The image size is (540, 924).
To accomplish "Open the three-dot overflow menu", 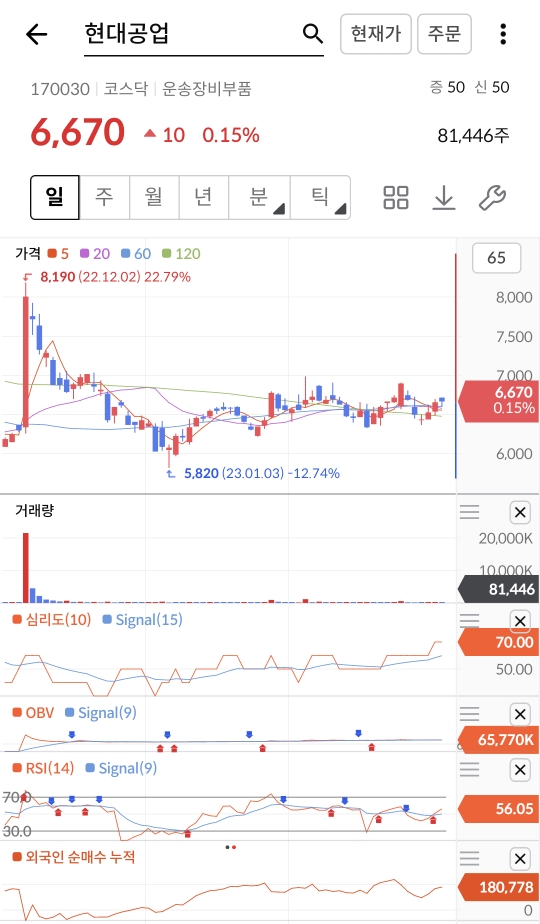I will (503, 34).
